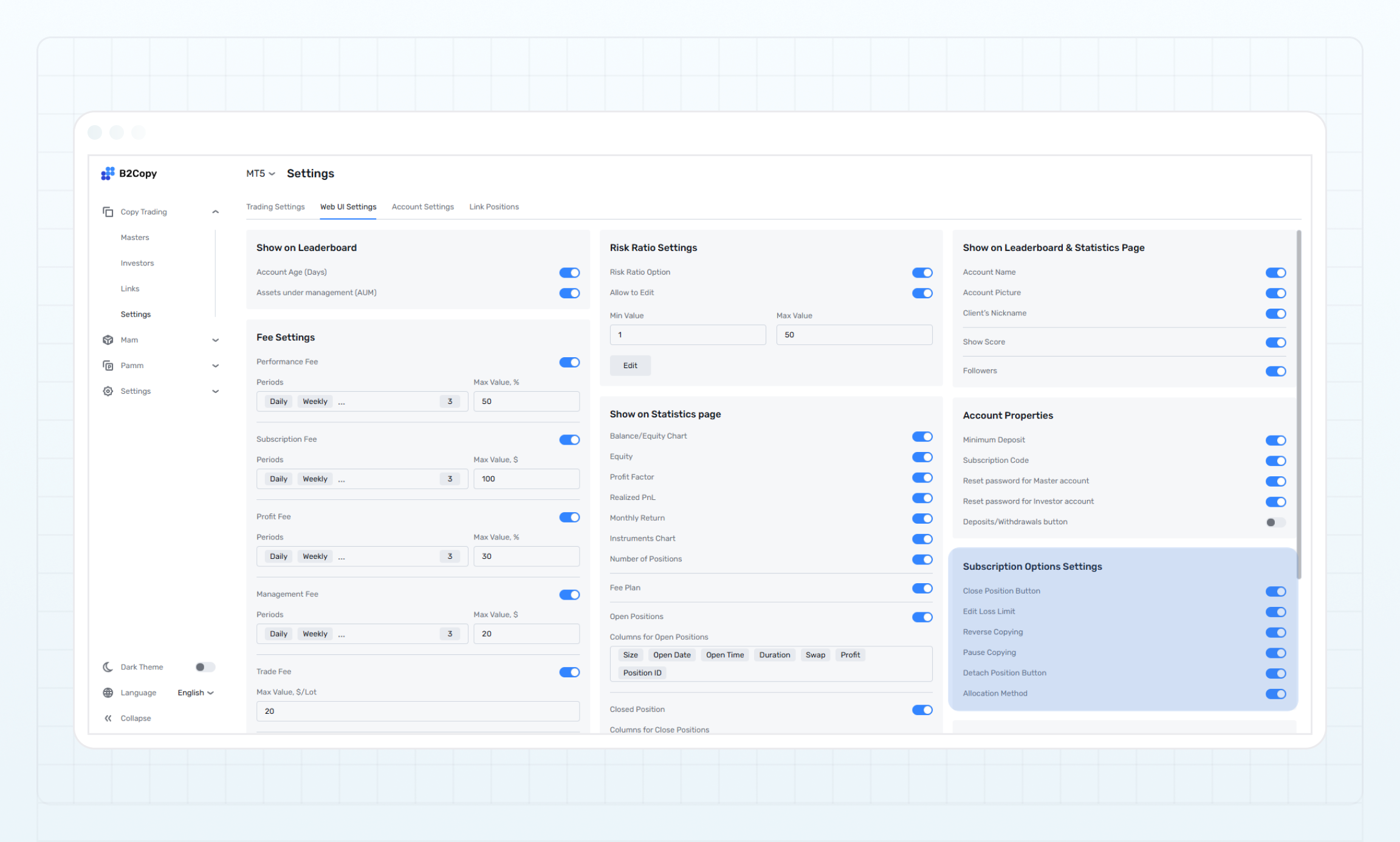Expand the Pamm menu chevron
This screenshot has width=1400, height=842.
click(x=215, y=366)
